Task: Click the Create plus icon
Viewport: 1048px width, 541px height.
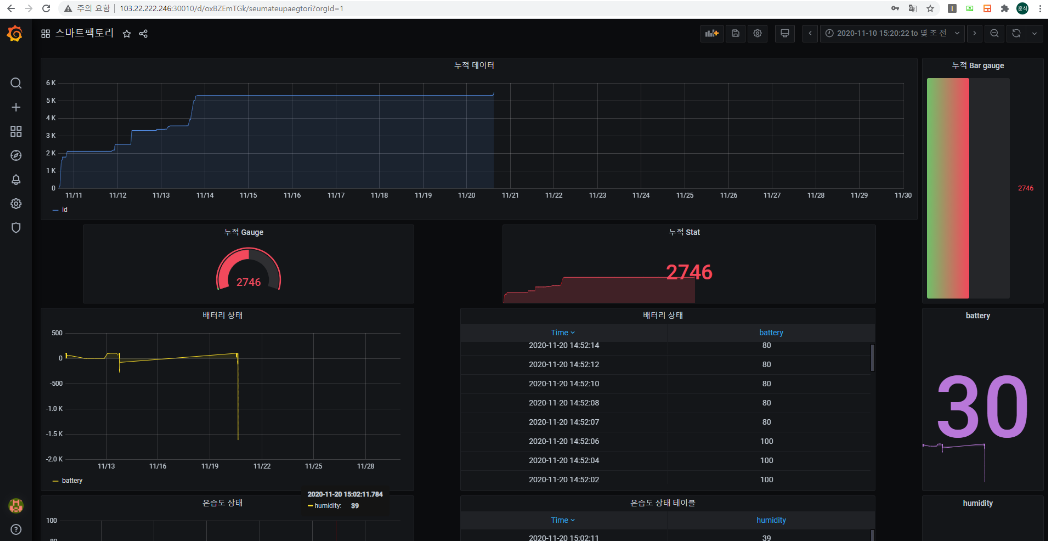Action: pyautogui.click(x=16, y=107)
